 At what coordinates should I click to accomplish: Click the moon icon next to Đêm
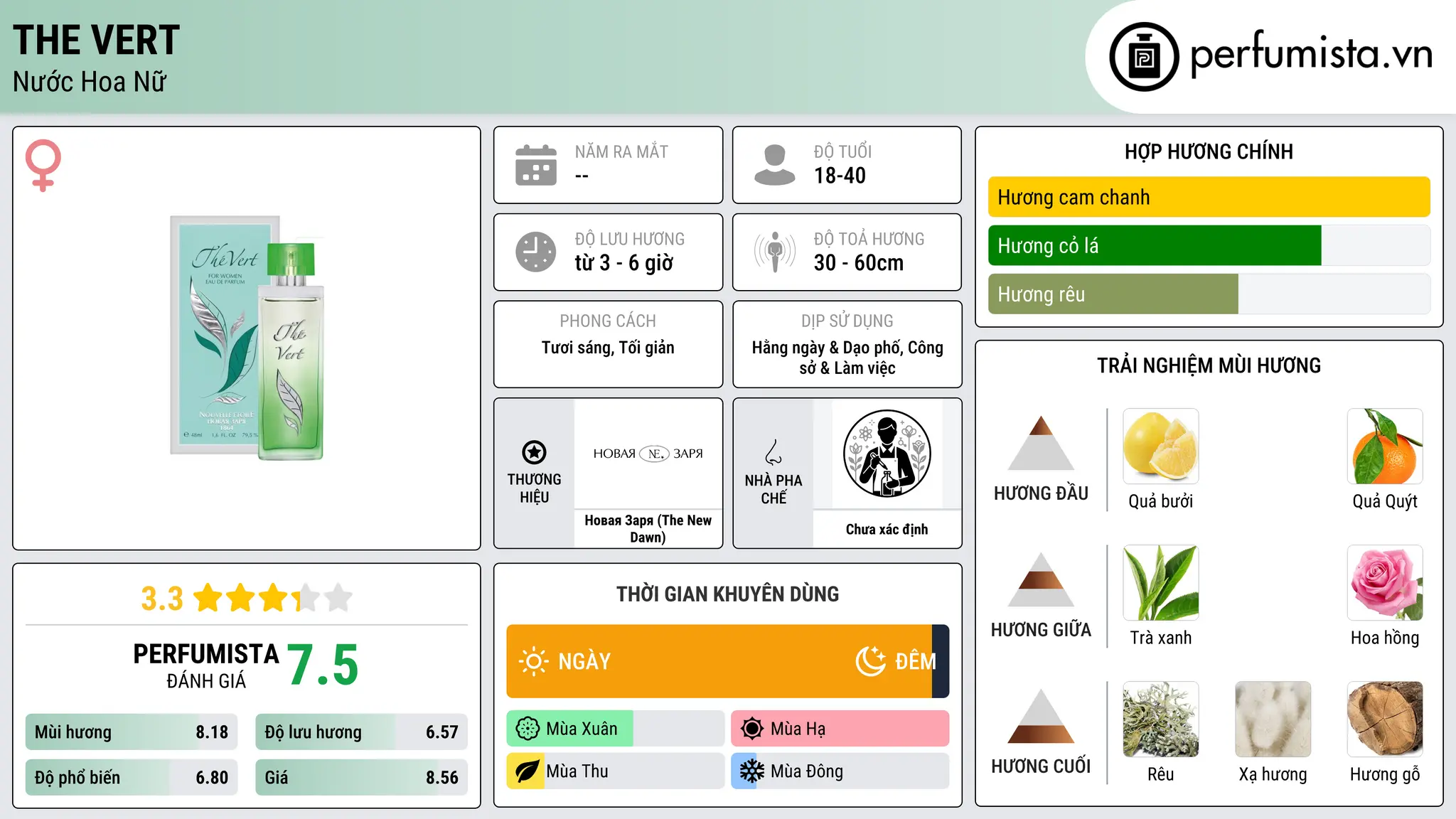(x=871, y=661)
